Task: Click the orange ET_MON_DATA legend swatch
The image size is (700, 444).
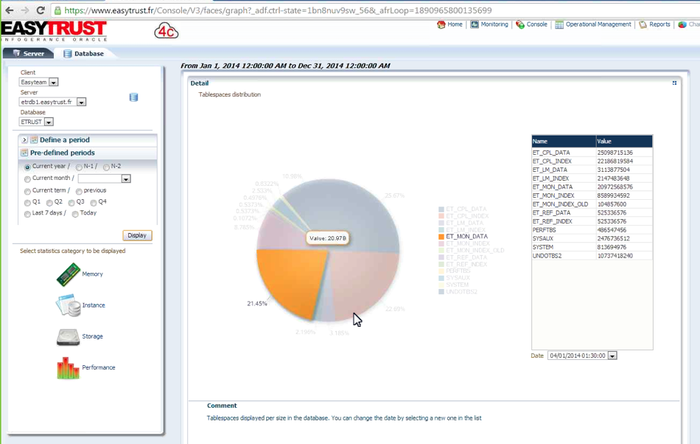Action: (439, 236)
